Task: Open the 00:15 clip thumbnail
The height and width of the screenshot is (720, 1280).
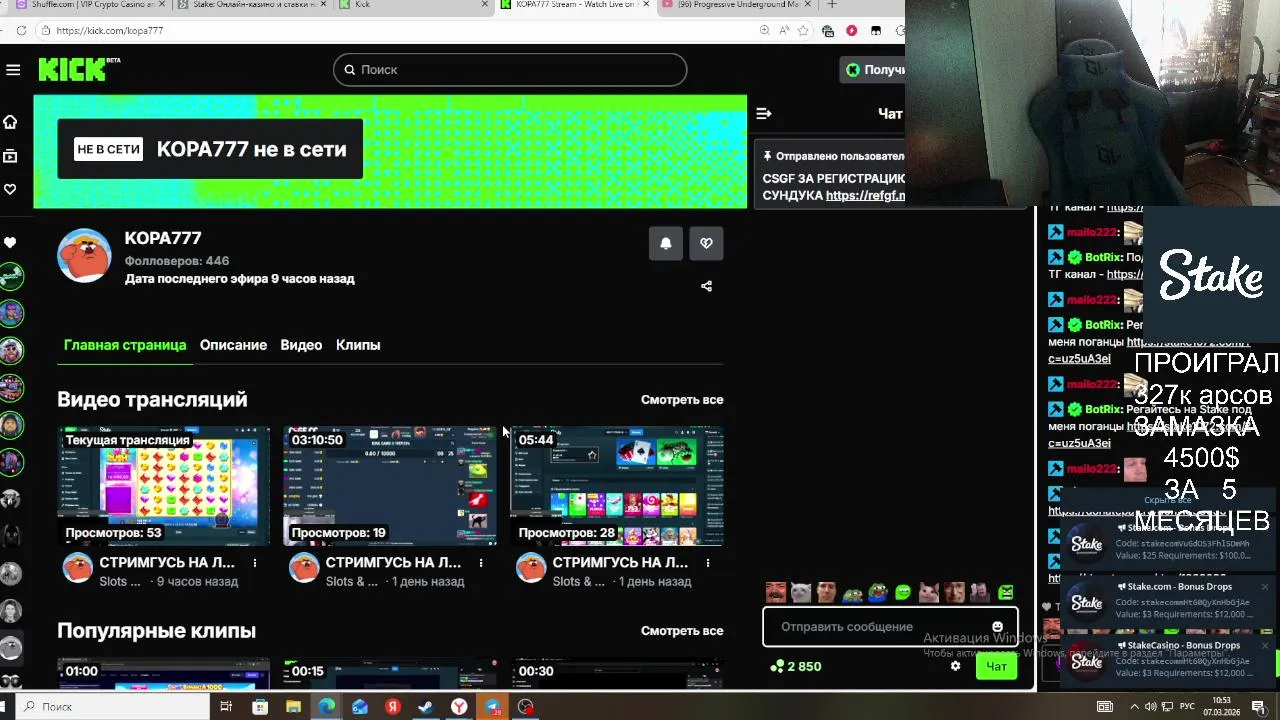Action: pyautogui.click(x=390, y=674)
